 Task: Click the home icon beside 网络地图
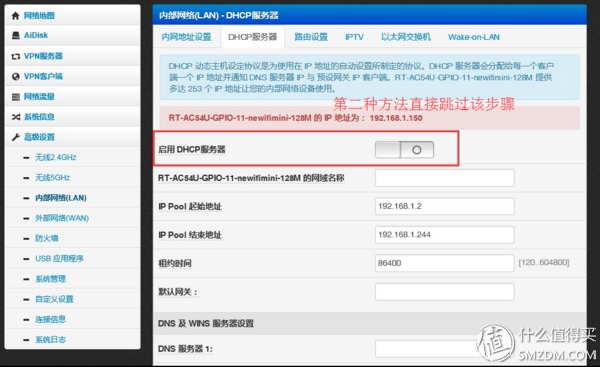(15, 16)
